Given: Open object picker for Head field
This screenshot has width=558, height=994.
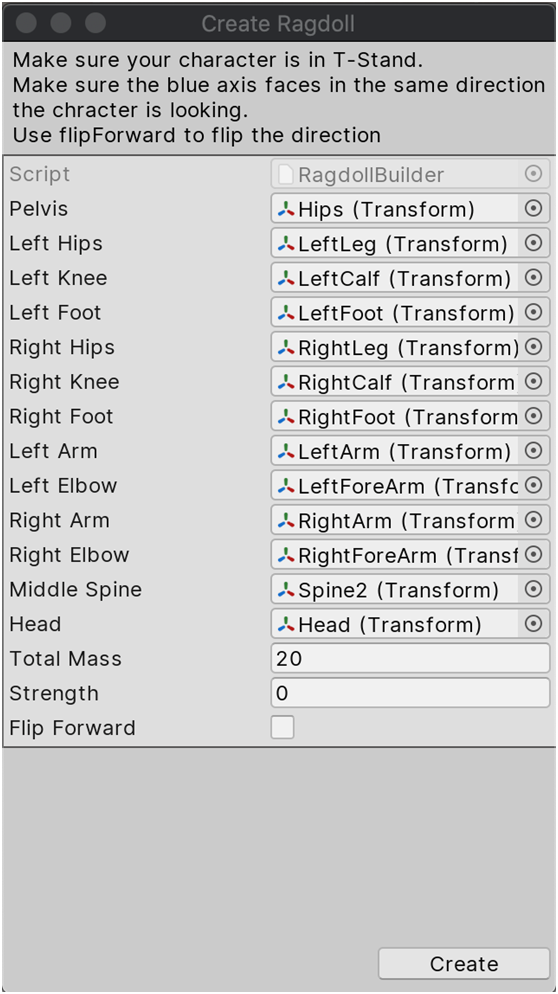Looking at the screenshot, I should click(x=534, y=624).
